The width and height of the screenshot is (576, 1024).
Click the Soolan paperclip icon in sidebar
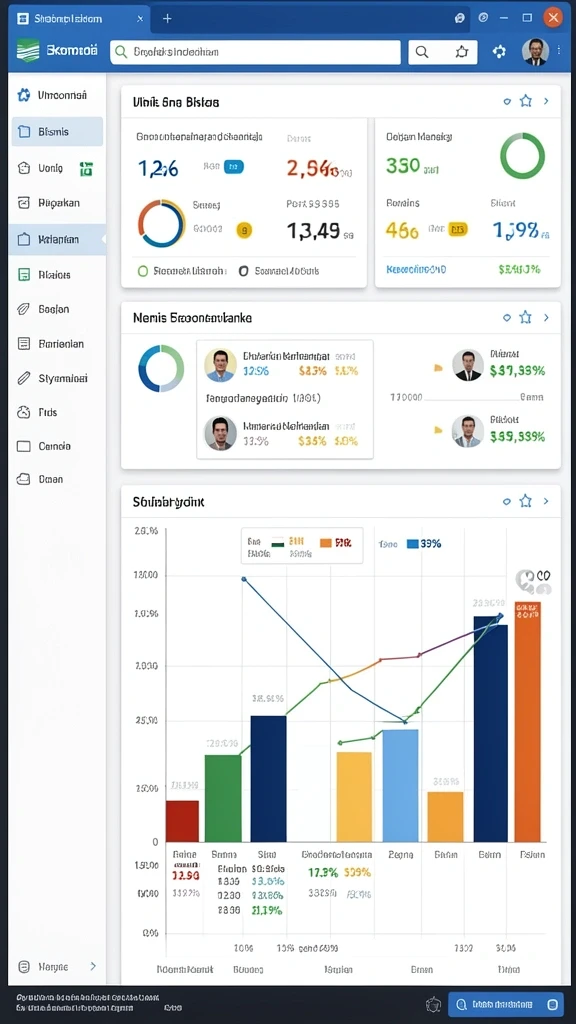click(x=24, y=310)
